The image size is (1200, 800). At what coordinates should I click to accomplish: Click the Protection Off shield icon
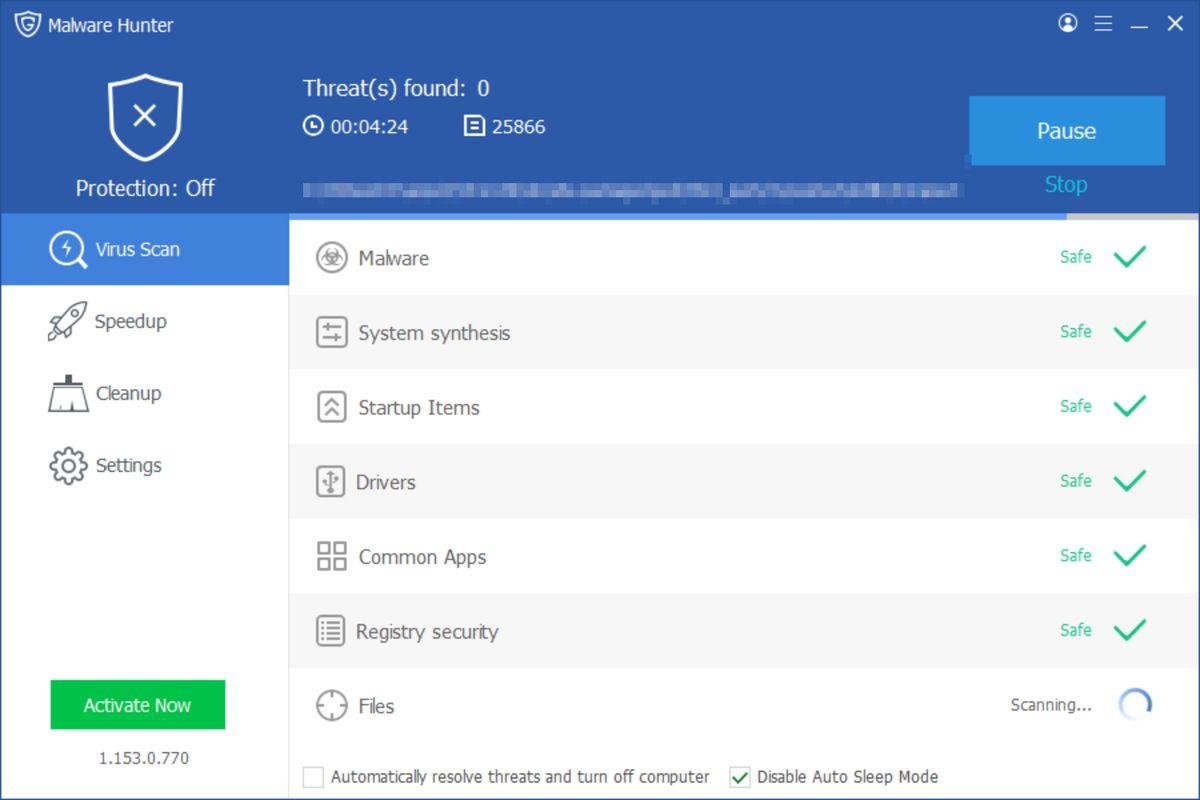(x=145, y=117)
